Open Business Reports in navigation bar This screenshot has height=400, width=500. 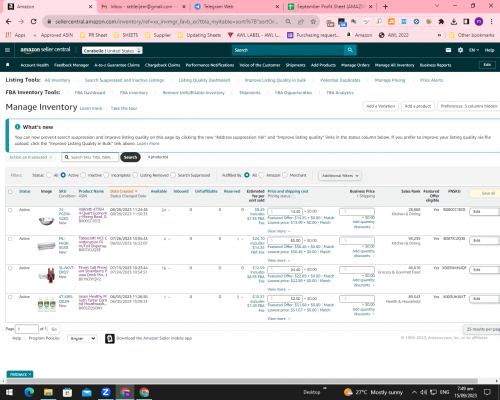coord(435,65)
